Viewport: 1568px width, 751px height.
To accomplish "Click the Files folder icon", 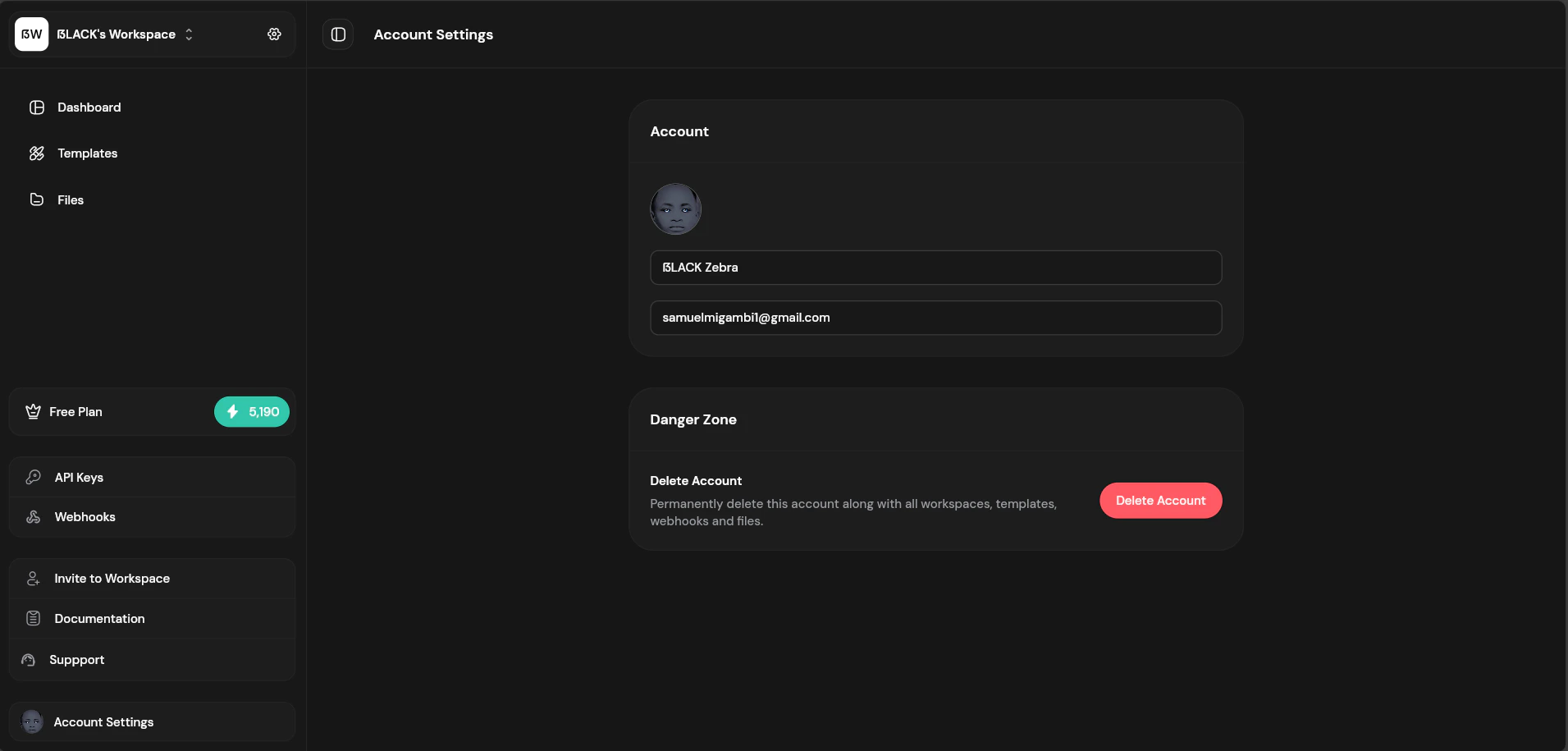I will point(37,199).
